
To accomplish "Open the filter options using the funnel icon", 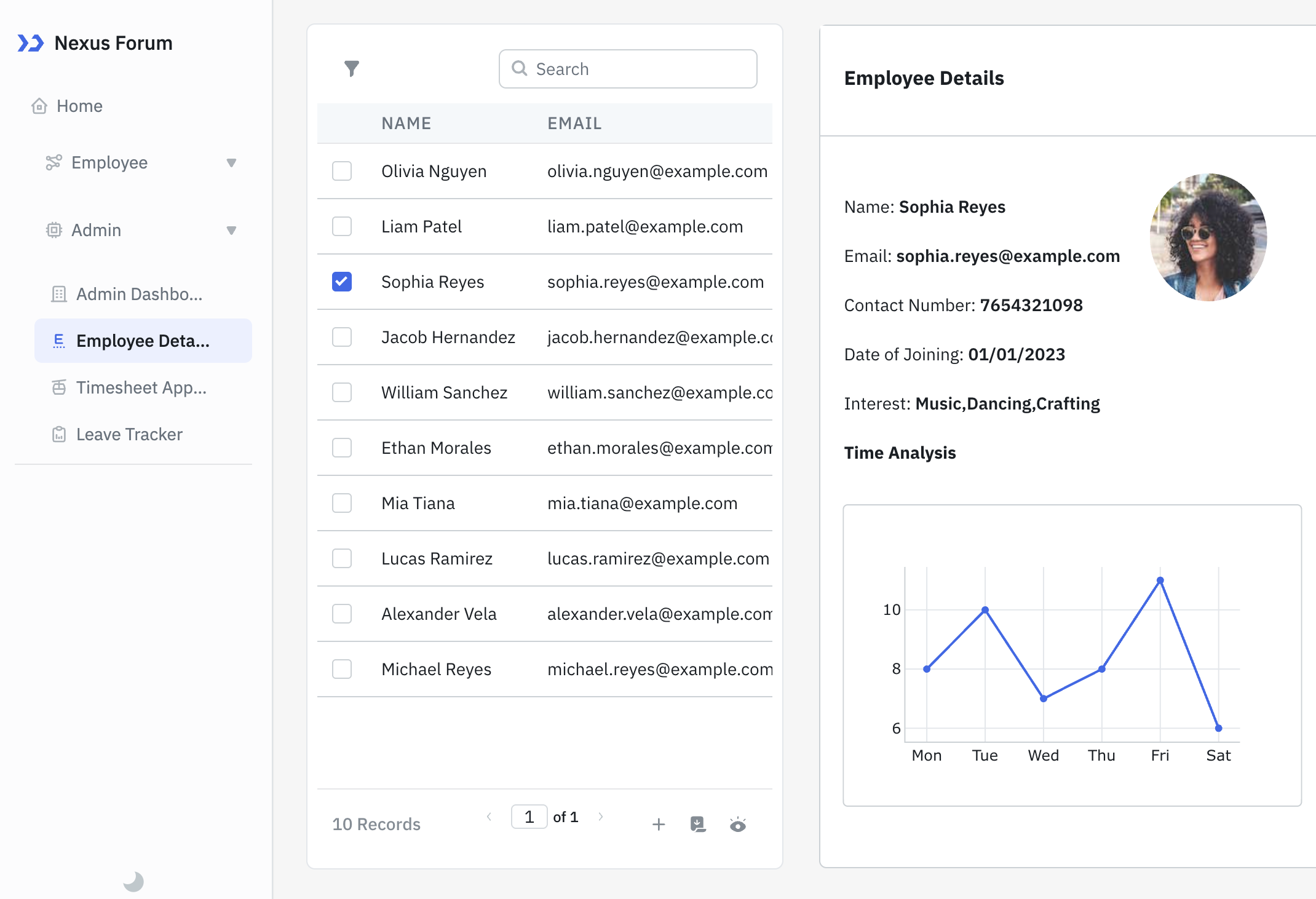I will tap(352, 69).
